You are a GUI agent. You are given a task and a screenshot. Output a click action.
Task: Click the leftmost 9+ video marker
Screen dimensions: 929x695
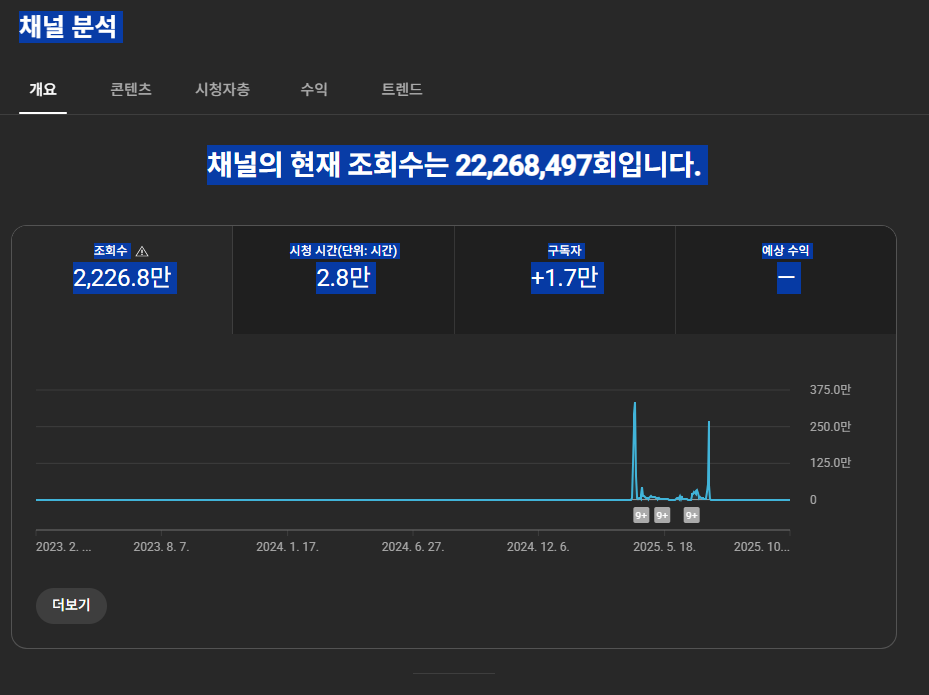click(x=641, y=515)
